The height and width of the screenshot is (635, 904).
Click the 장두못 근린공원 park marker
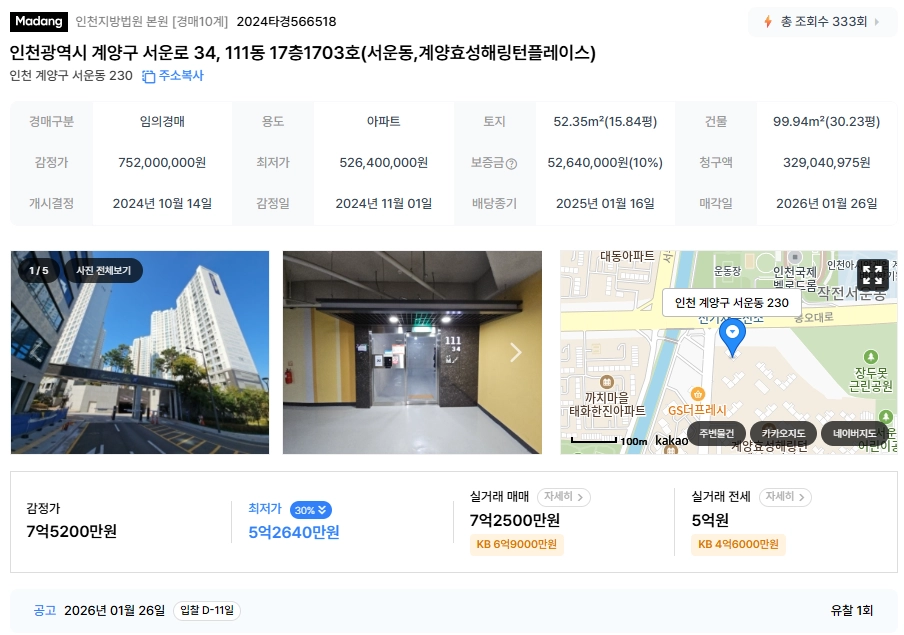point(871,357)
